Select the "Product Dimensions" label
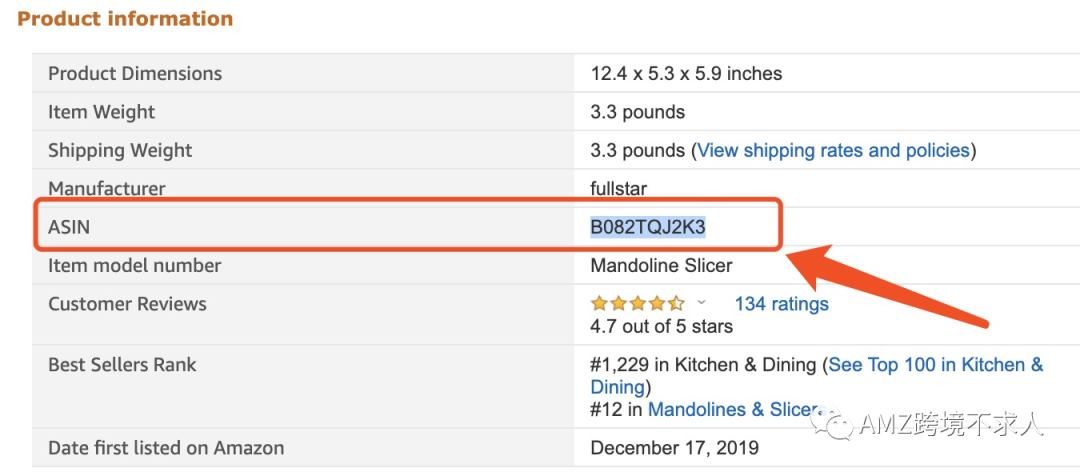1080x472 pixels. 135,74
